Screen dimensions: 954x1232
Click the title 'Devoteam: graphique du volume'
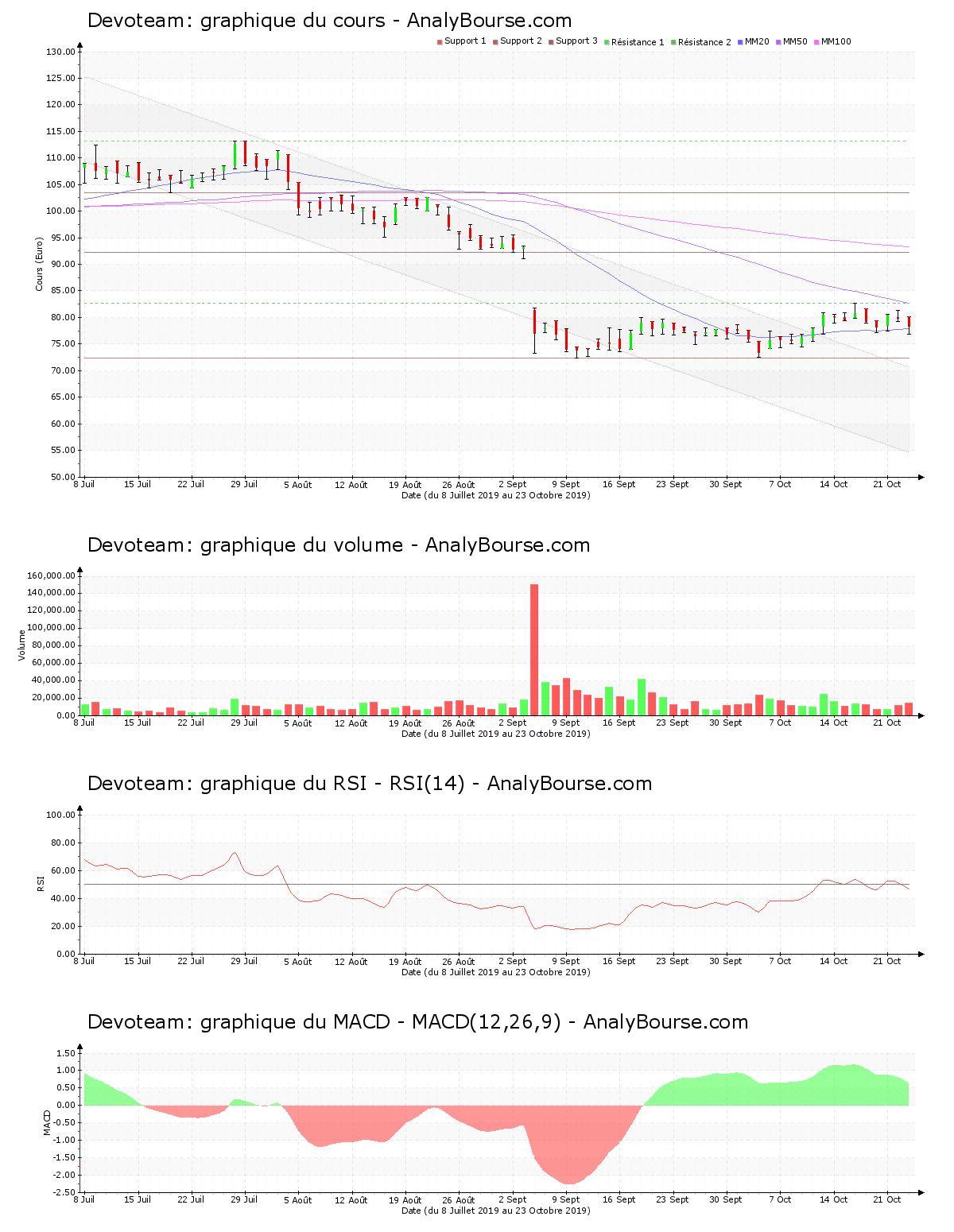pyautogui.click(x=246, y=545)
